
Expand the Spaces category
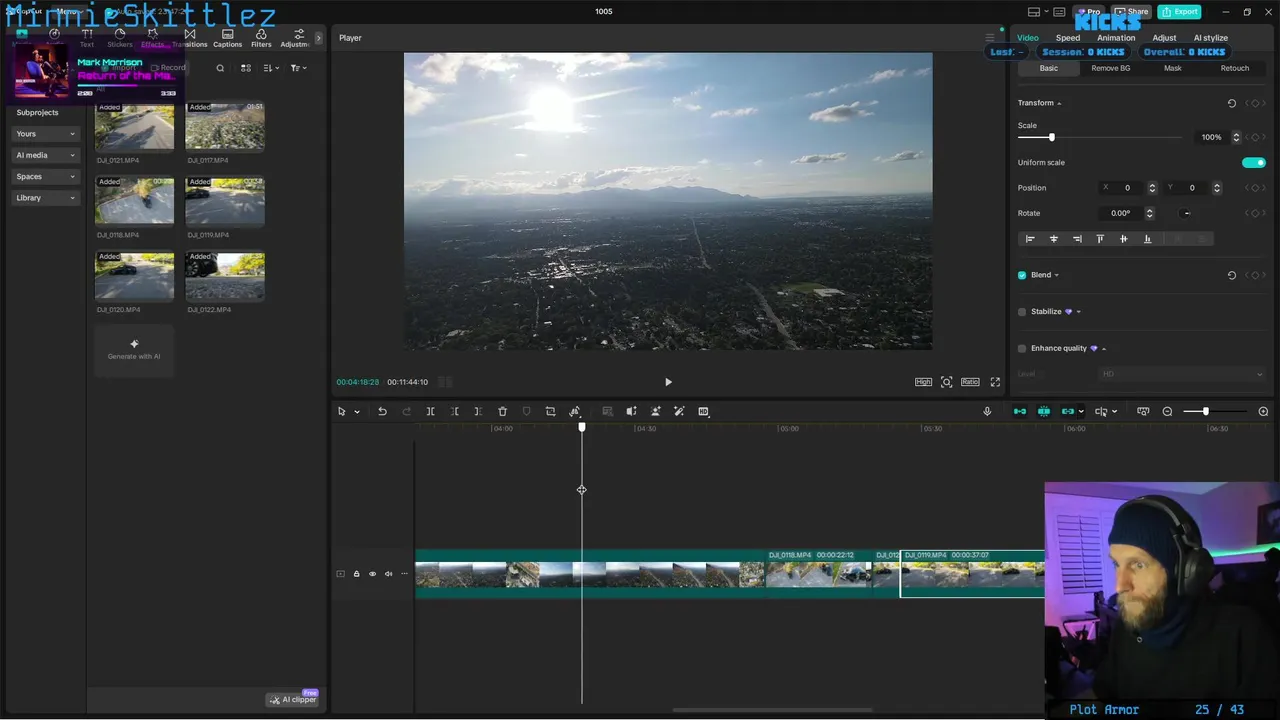pyautogui.click(x=46, y=177)
